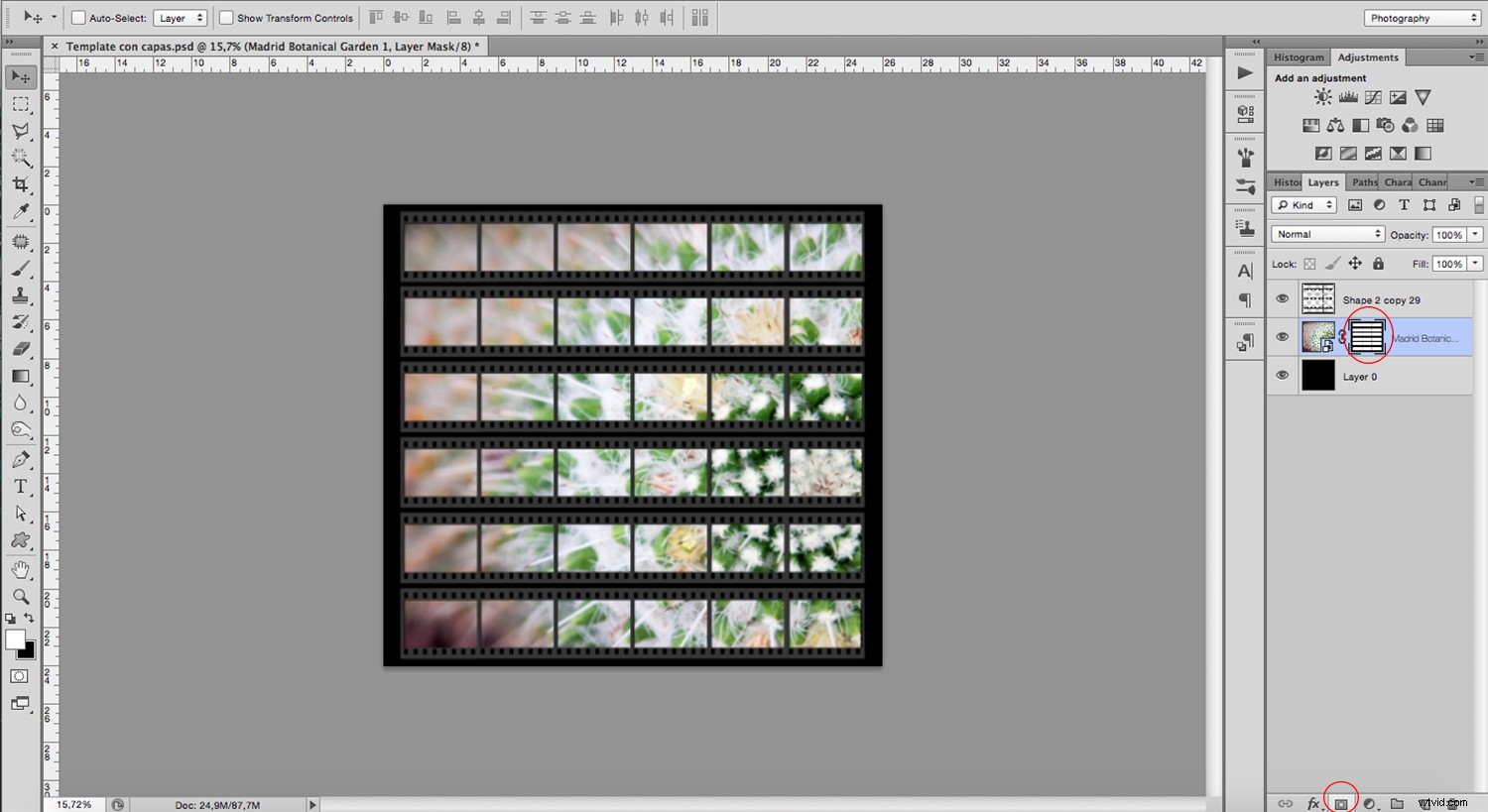This screenshot has height=812, width=1488.
Task: Open the workspace picker showing Photography
Action: [1421, 17]
